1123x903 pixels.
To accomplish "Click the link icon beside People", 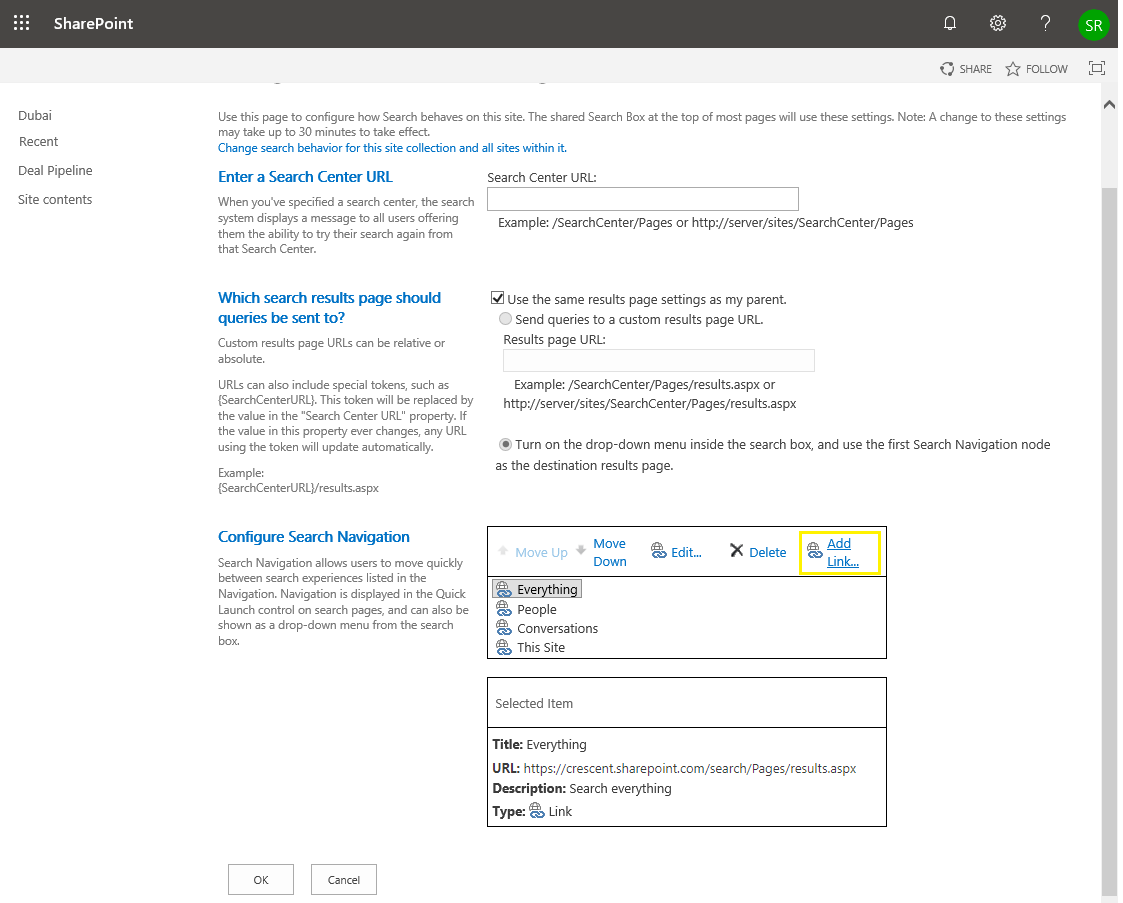I will pos(503,609).
